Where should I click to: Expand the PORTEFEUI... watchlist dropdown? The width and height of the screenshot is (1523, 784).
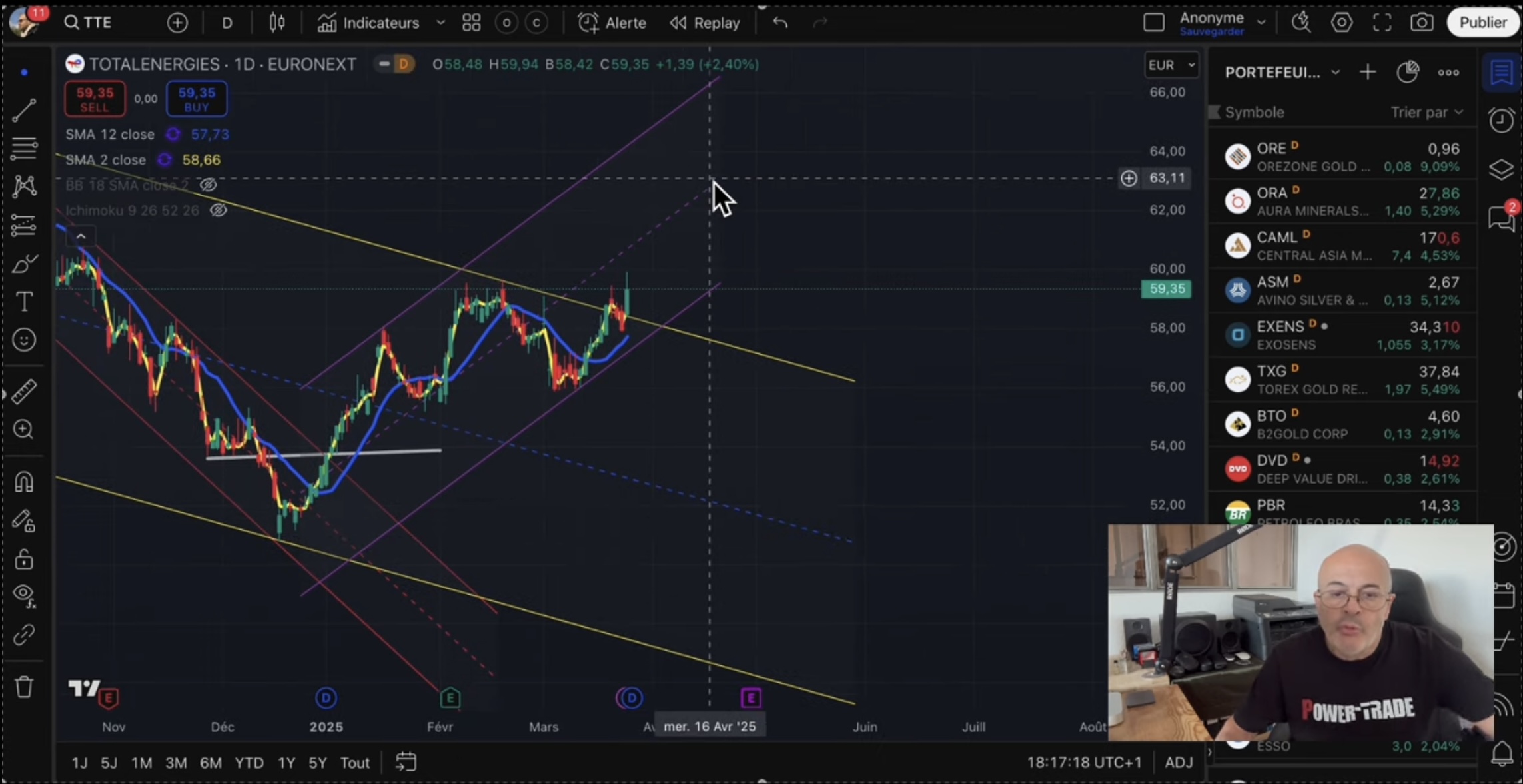(x=1282, y=73)
